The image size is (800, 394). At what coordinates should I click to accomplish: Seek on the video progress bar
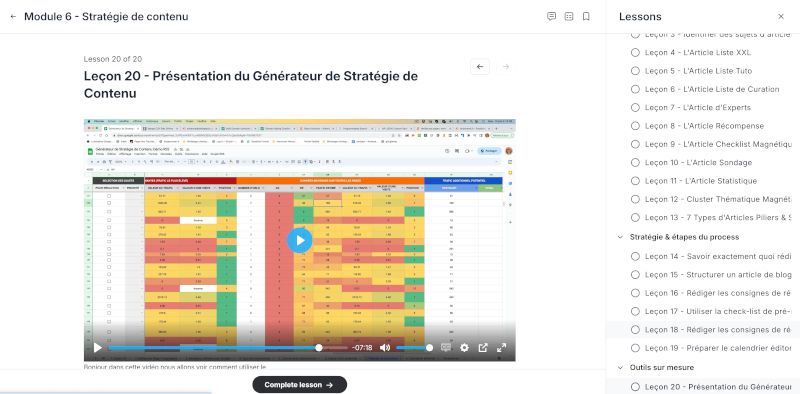(228, 348)
